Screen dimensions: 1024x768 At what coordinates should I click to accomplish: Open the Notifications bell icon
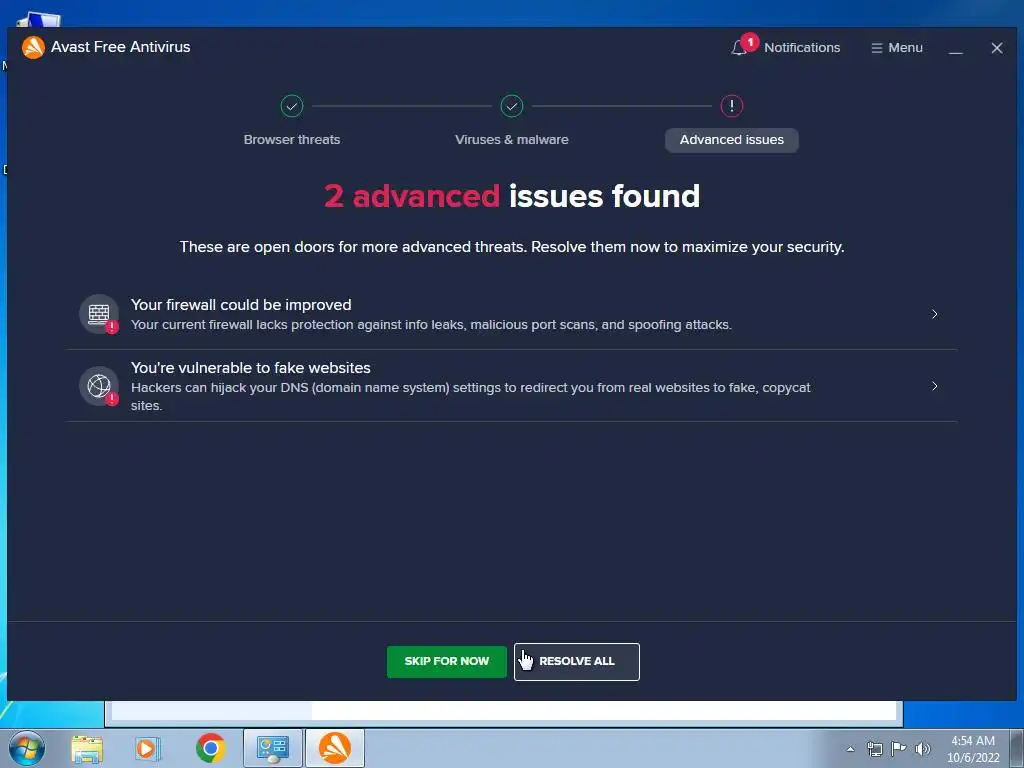pos(739,48)
